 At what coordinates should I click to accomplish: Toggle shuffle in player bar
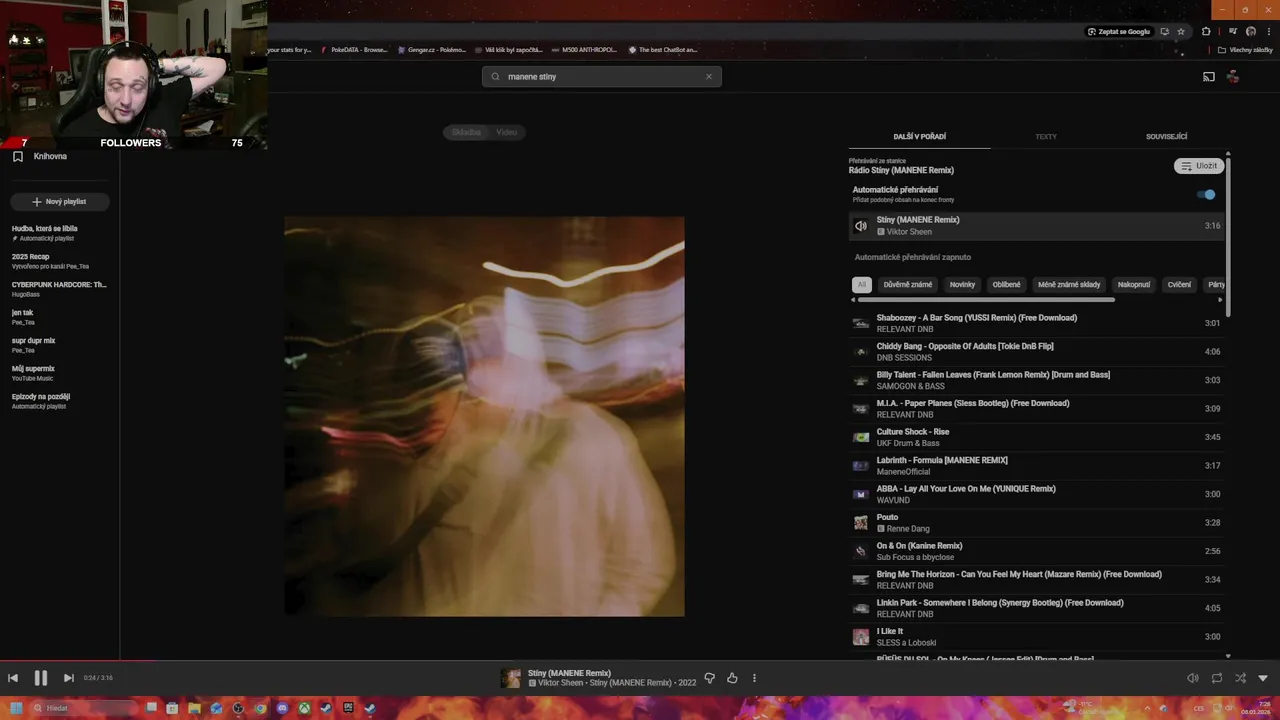point(1240,678)
